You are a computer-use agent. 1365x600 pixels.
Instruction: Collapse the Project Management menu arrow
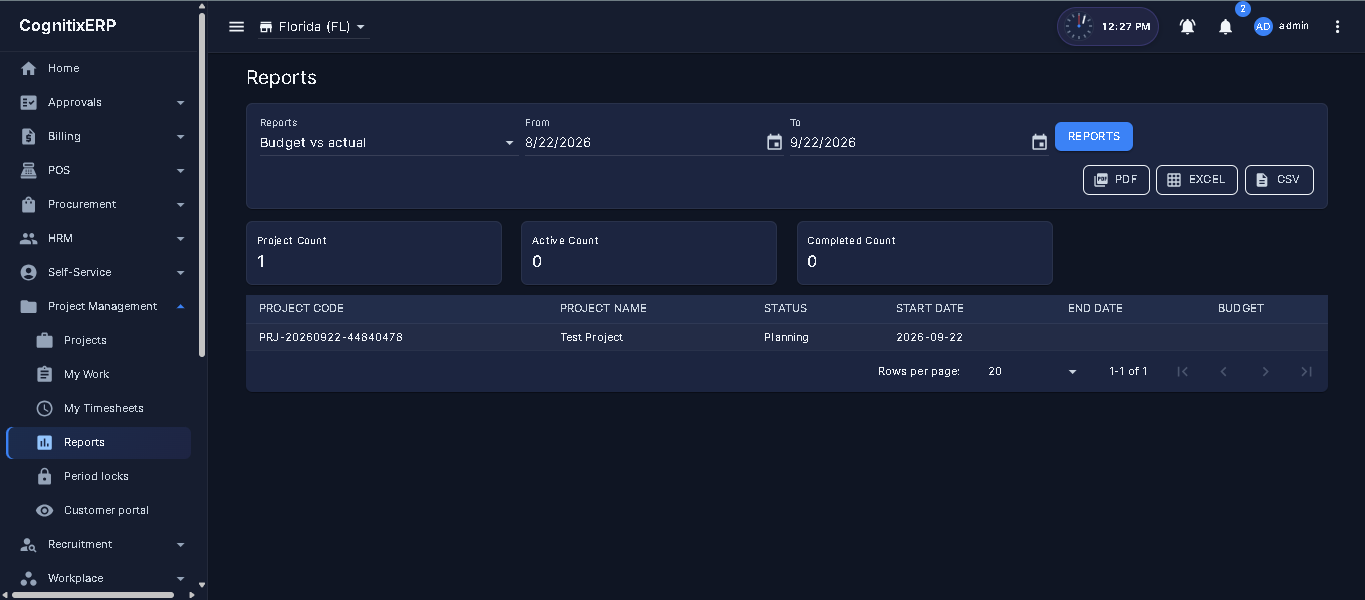pos(180,306)
